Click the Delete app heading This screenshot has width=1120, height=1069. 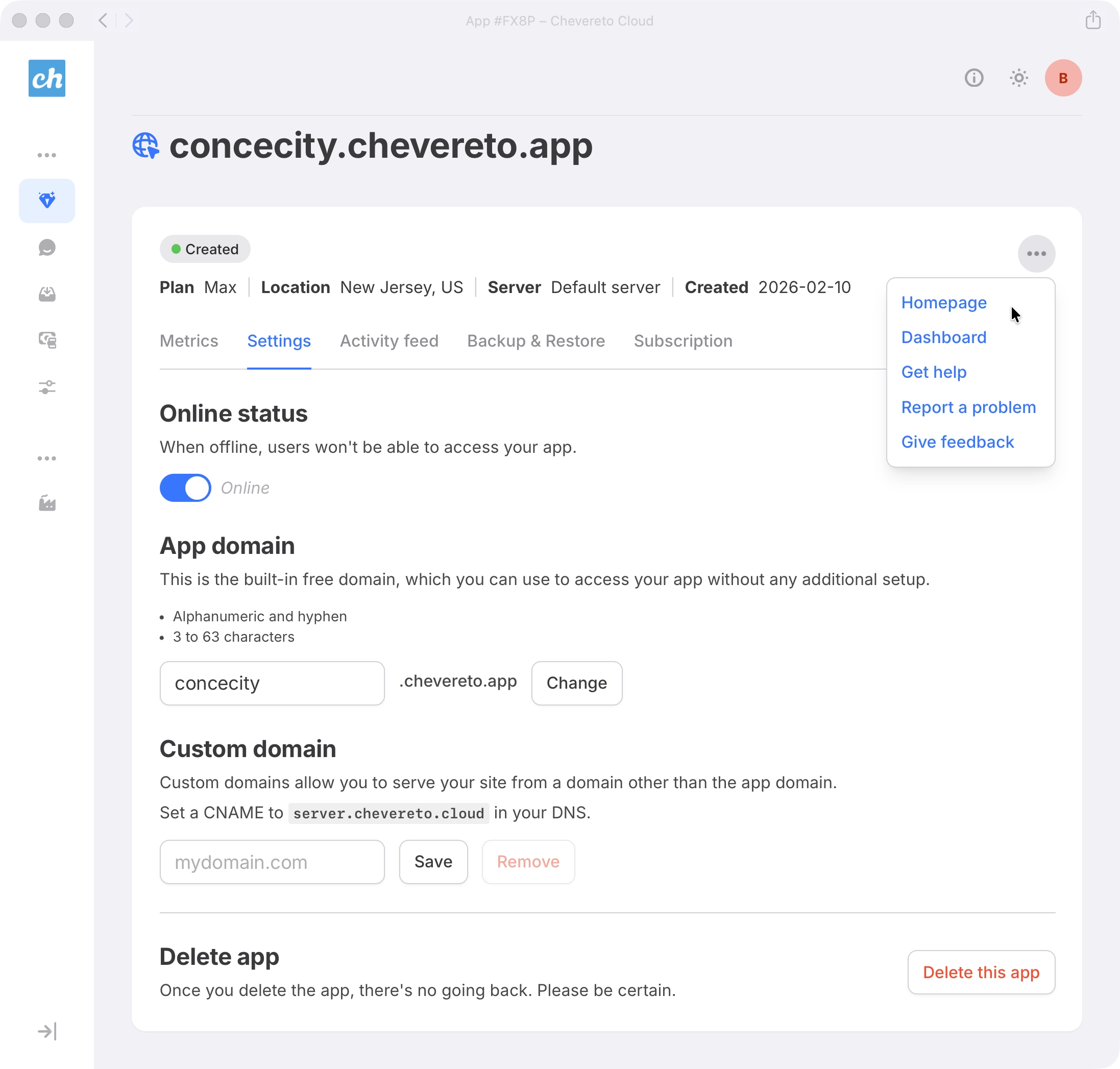(220, 957)
